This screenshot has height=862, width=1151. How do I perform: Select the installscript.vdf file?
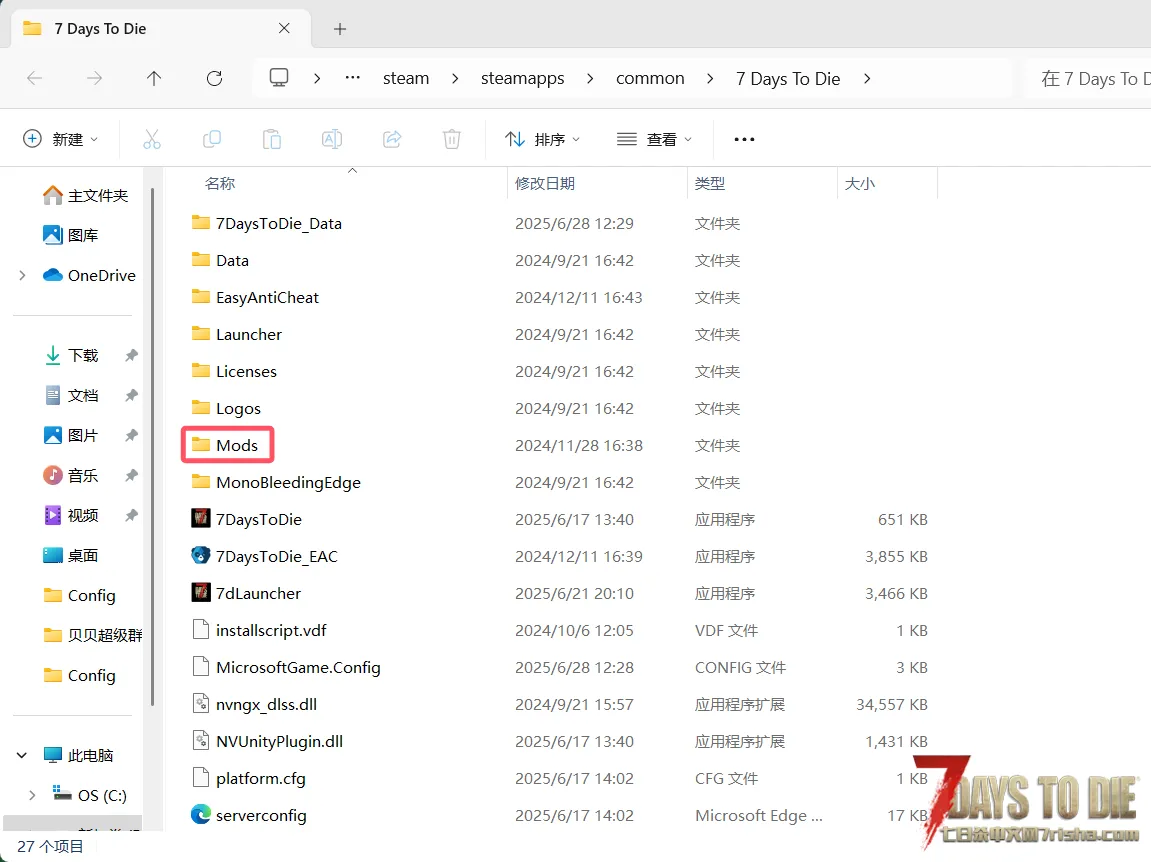(258, 630)
